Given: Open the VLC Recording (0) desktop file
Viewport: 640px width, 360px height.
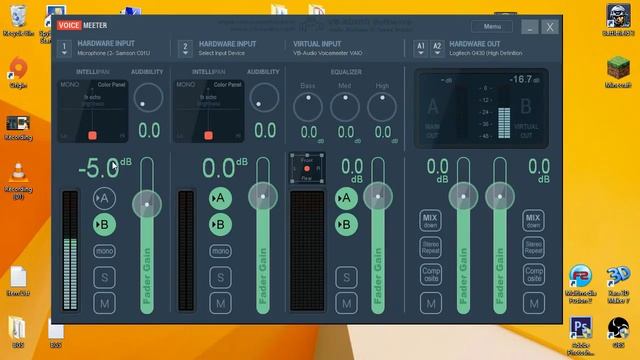Looking at the screenshot, I should (18, 180).
